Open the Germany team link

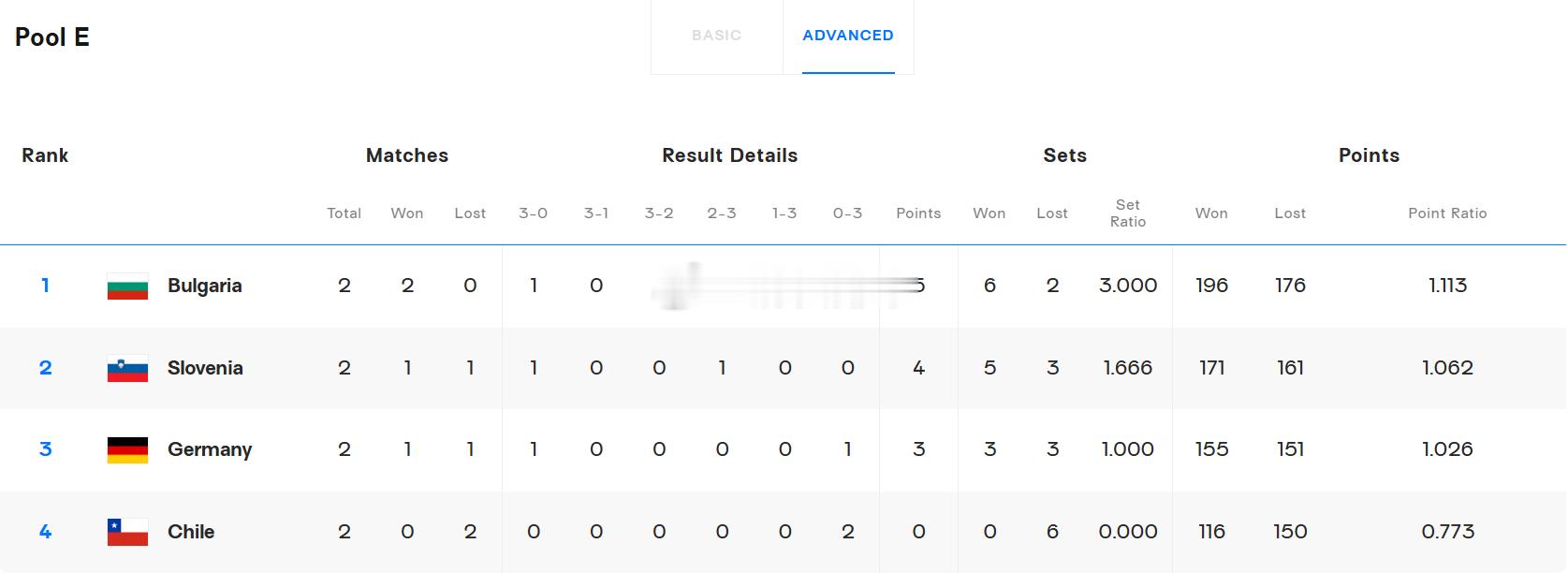210,450
